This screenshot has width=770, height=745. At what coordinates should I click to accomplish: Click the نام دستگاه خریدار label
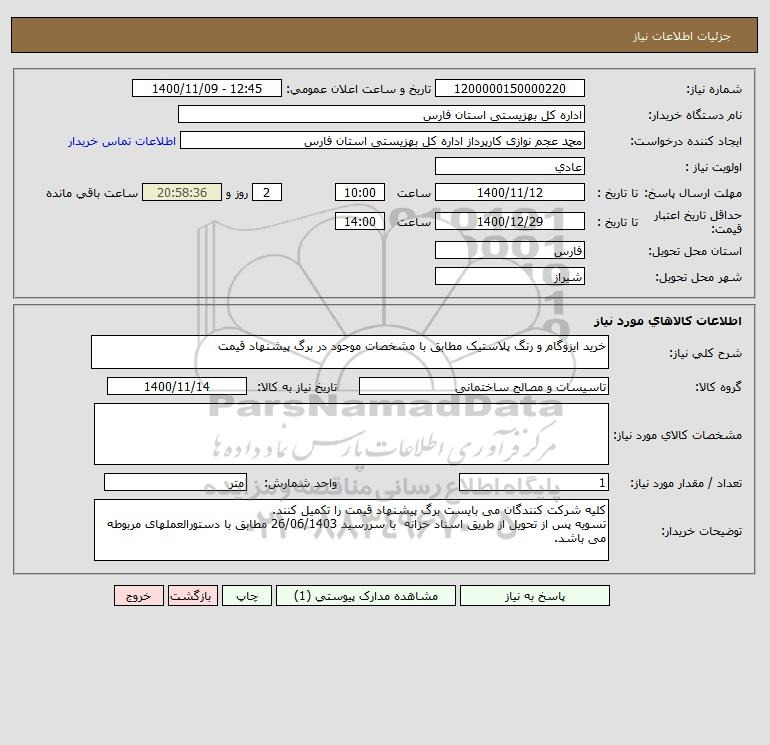[695, 115]
